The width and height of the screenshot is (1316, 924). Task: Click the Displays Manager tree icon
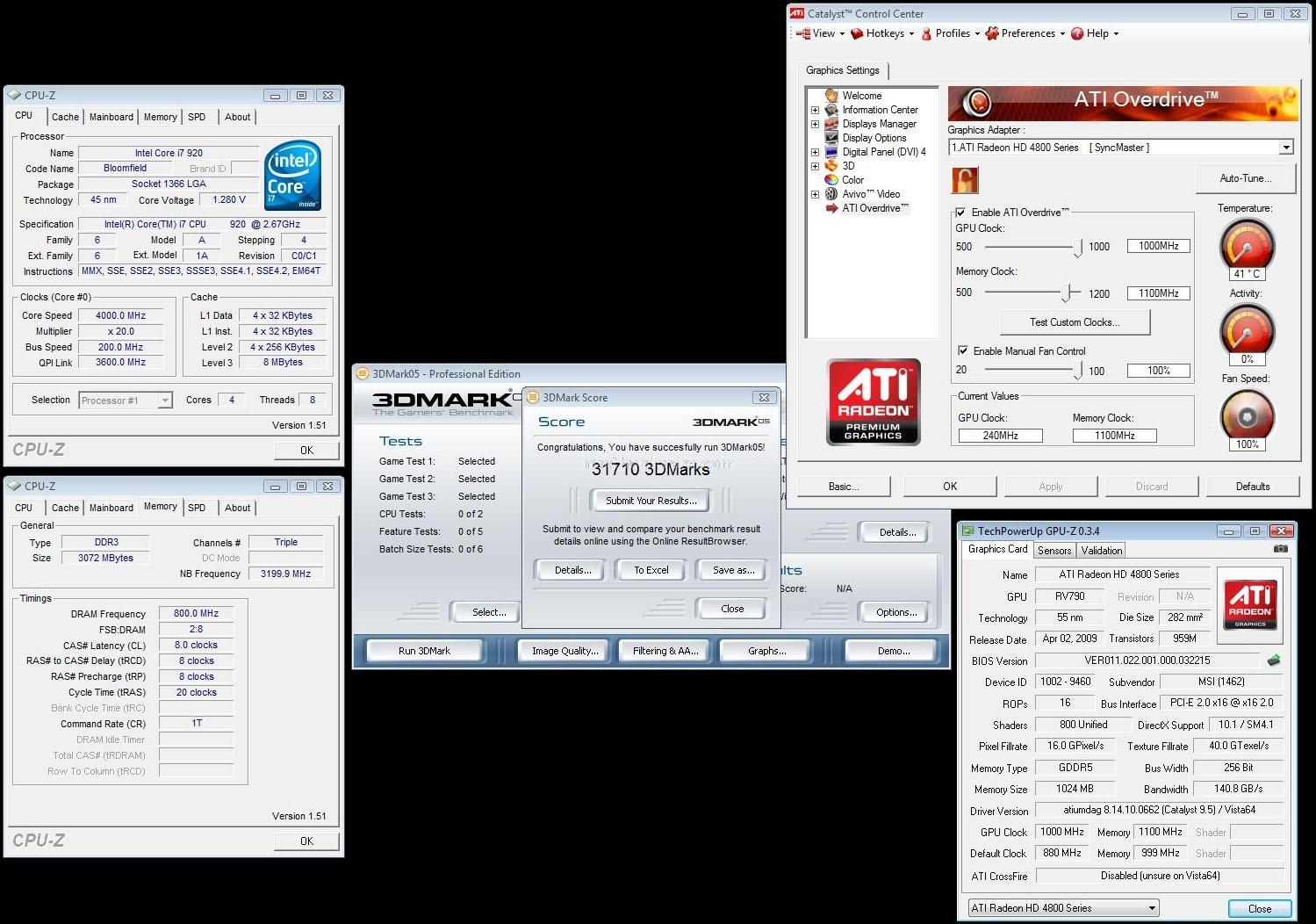pyautogui.click(x=831, y=124)
